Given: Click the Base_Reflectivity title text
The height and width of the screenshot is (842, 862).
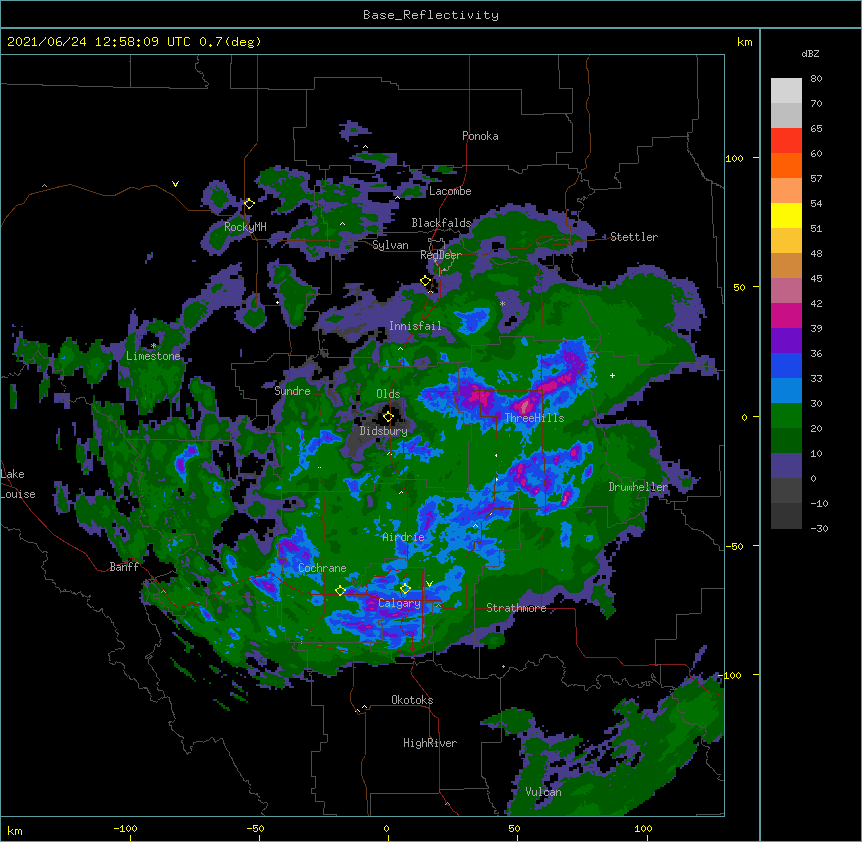Looking at the screenshot, I should 431,15.
